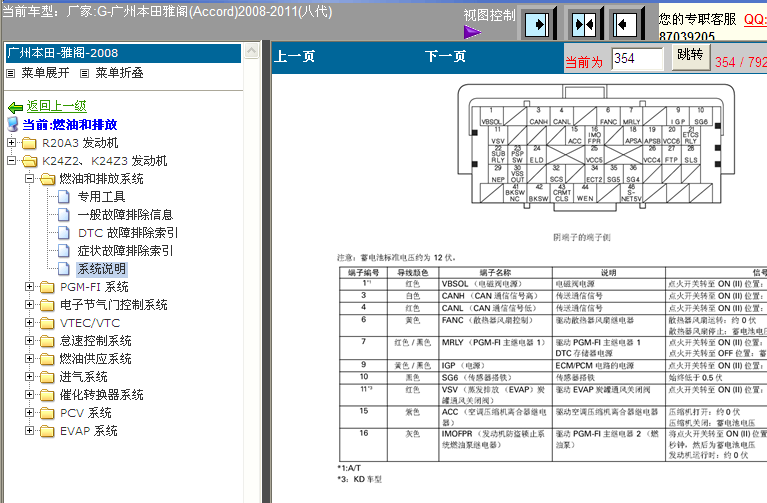Viewport: 767px width, 503px height.
Task: Click the IMOFPR terminal name cell
Action: coord(496,444)
